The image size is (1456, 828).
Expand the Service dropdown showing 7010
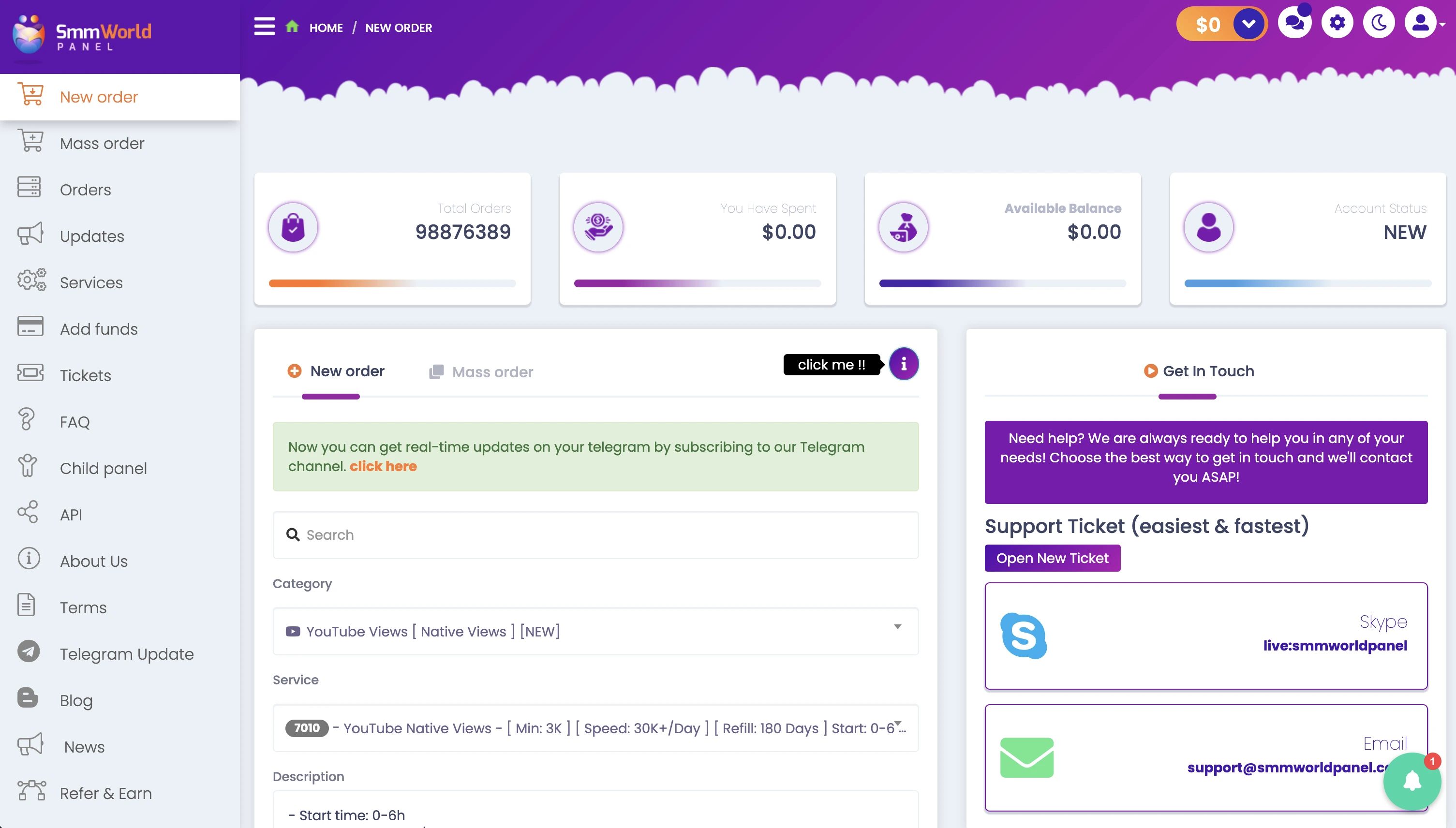[595, 728]
